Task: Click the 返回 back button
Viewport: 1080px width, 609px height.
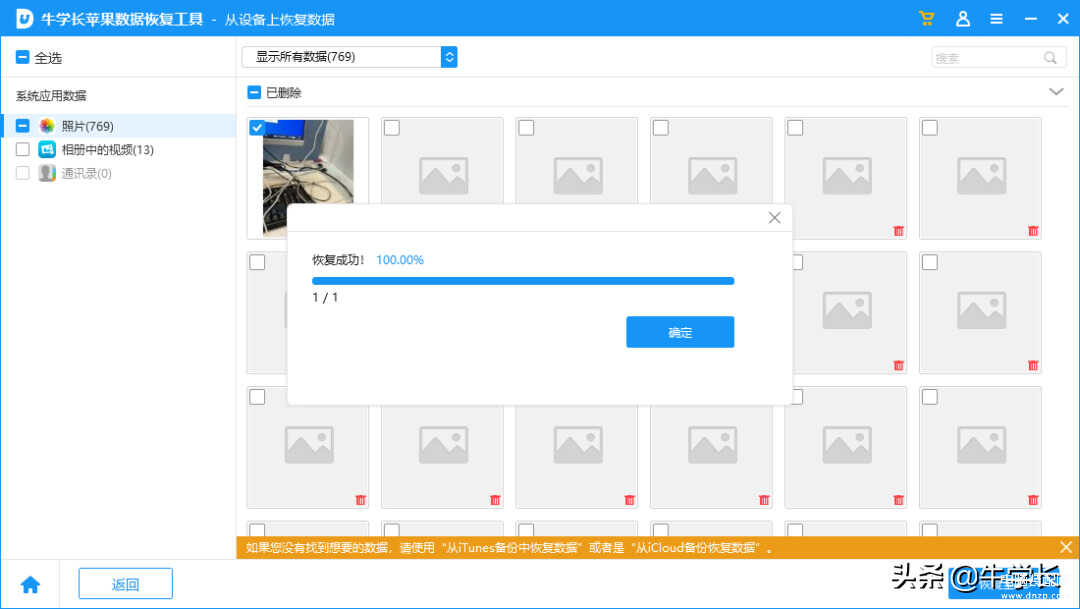Action: 125,584
